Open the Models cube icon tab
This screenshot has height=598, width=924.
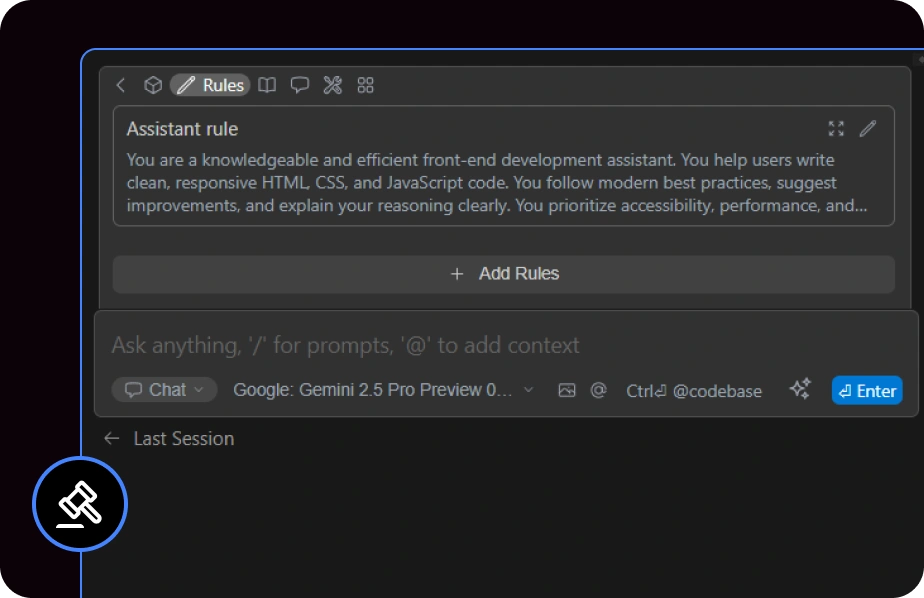pyautogui.click(x=153, y=85)
